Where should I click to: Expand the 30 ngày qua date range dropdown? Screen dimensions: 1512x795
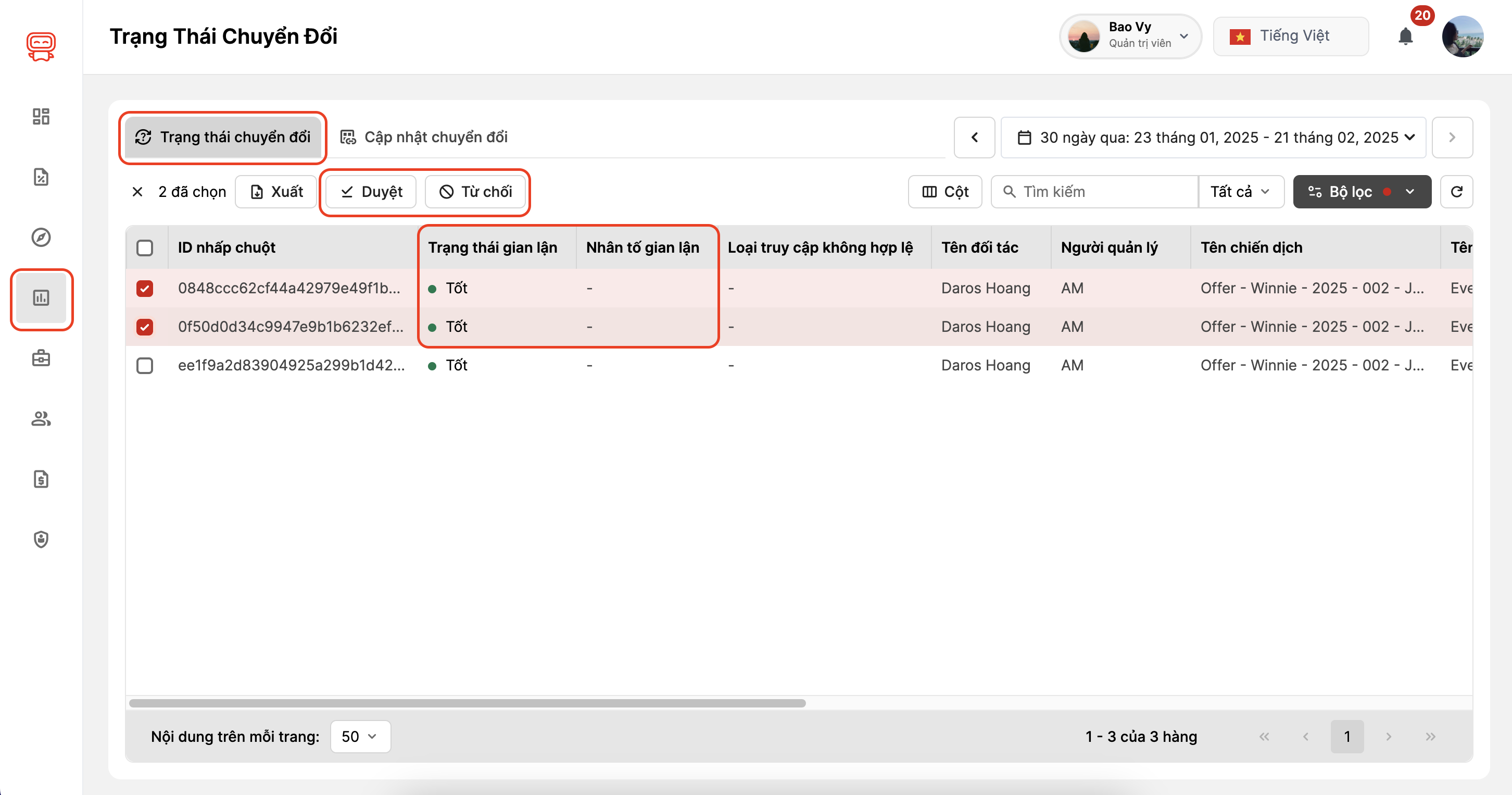point(1213,138)
